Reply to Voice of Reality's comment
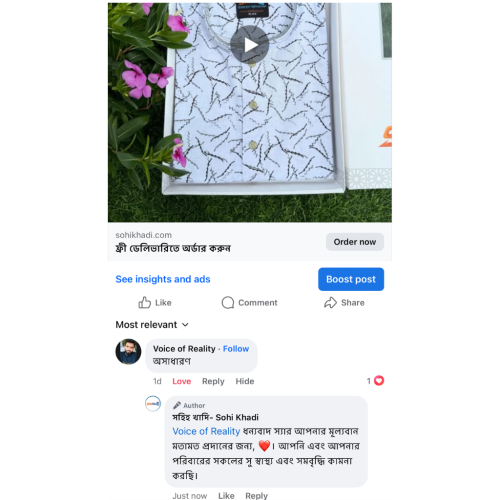This screenshot has width=500, height=500. [213, 381]
